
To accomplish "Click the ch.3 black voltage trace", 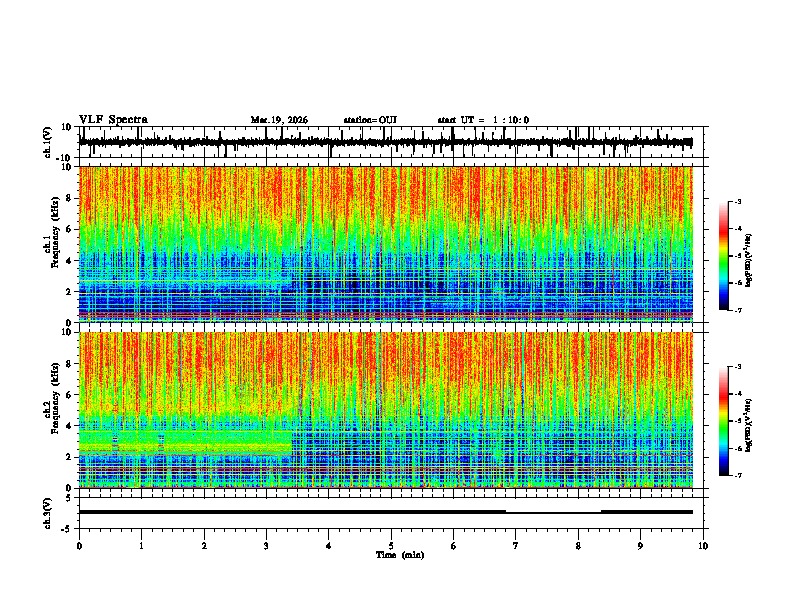I will point(385,512).
